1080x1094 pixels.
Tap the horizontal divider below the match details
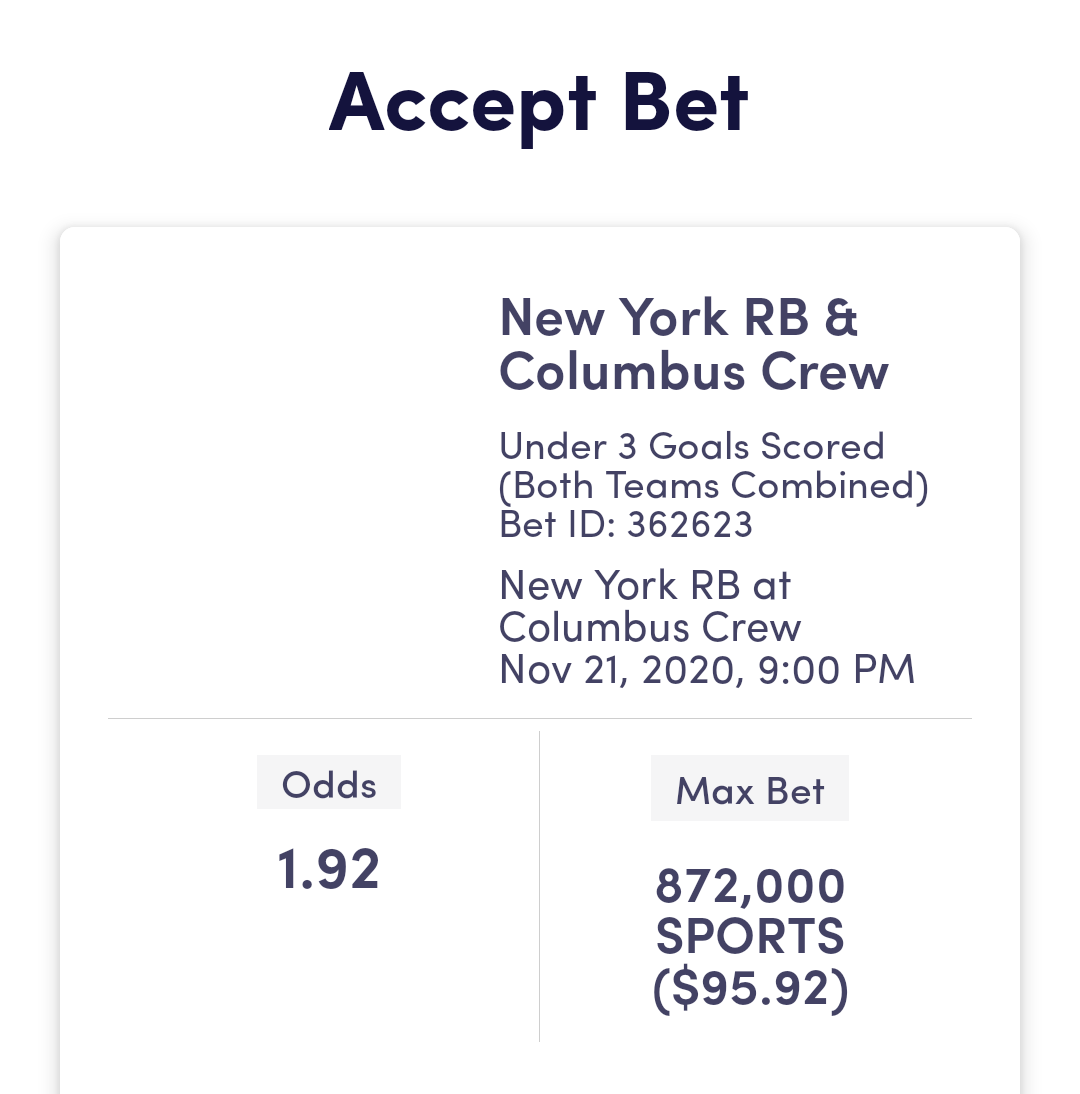[x=540, y=718]
